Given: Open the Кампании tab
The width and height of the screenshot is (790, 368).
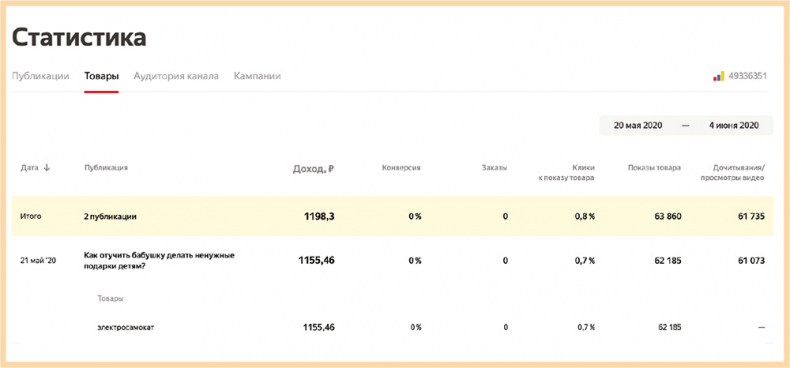Looking at the screenshot, I should pos(257,76).
